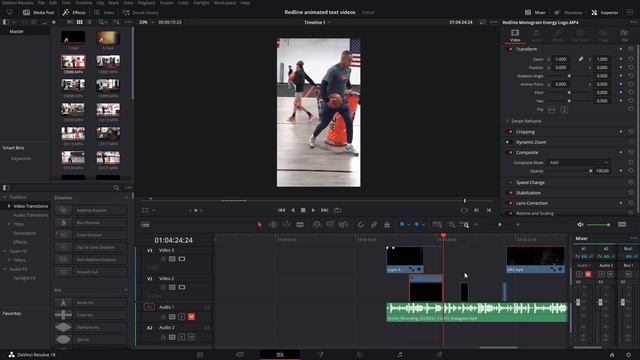Screen dimensions: 640x360
Task: Toggle loop playback
Action: (337, 210)
